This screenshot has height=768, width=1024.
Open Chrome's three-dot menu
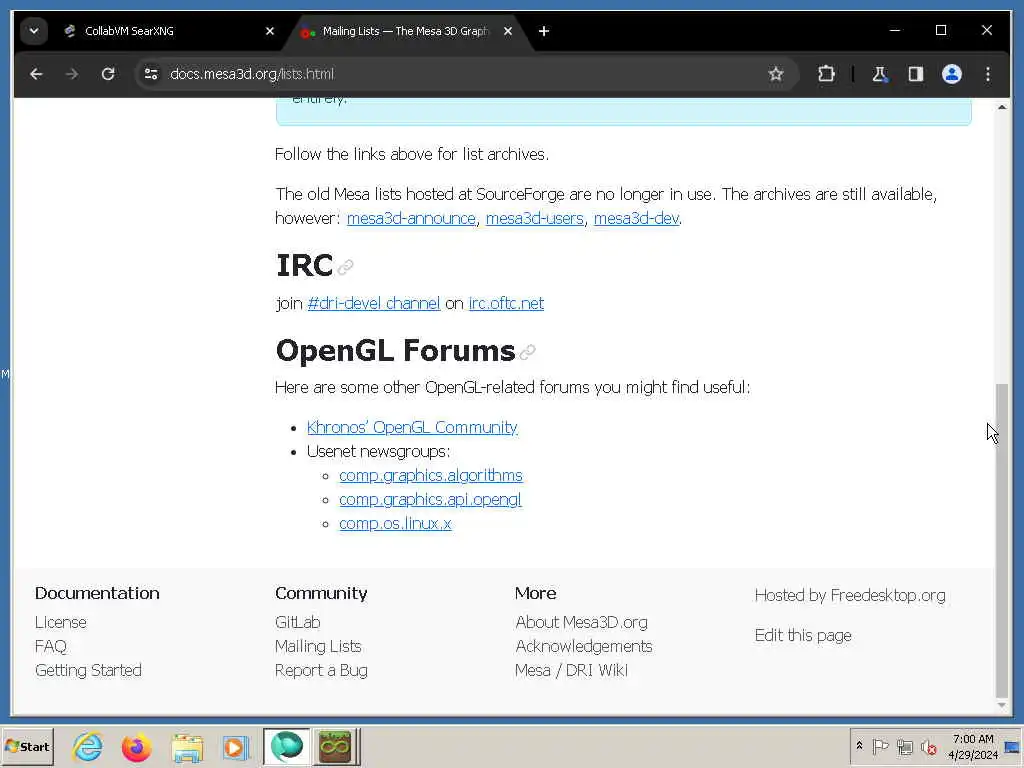987,74
